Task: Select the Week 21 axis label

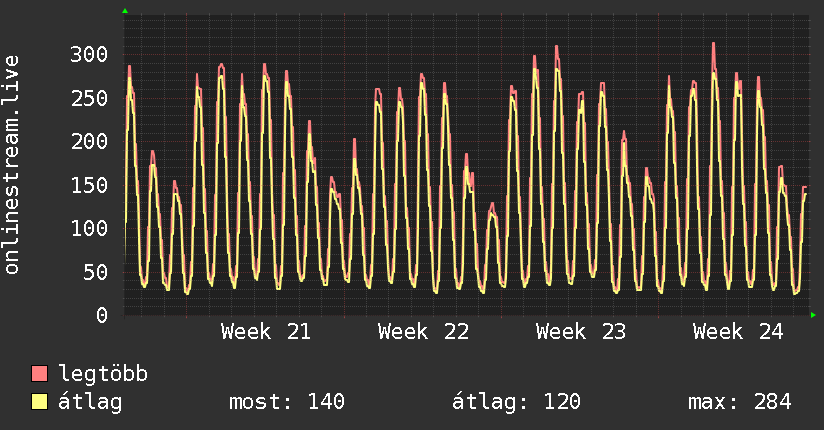Action: (266, 332)
